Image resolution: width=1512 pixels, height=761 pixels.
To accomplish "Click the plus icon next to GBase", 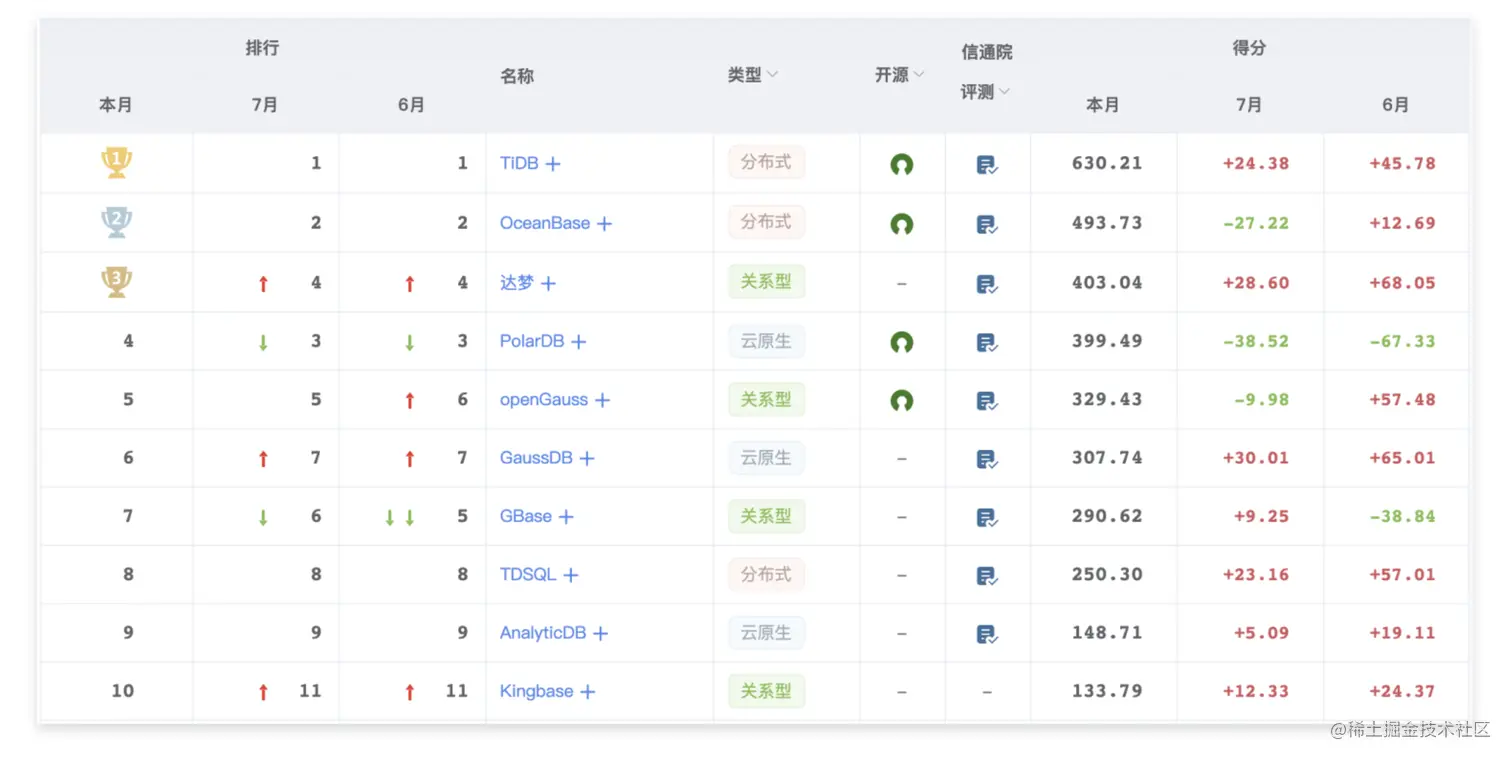I will (x=566, y=517).
